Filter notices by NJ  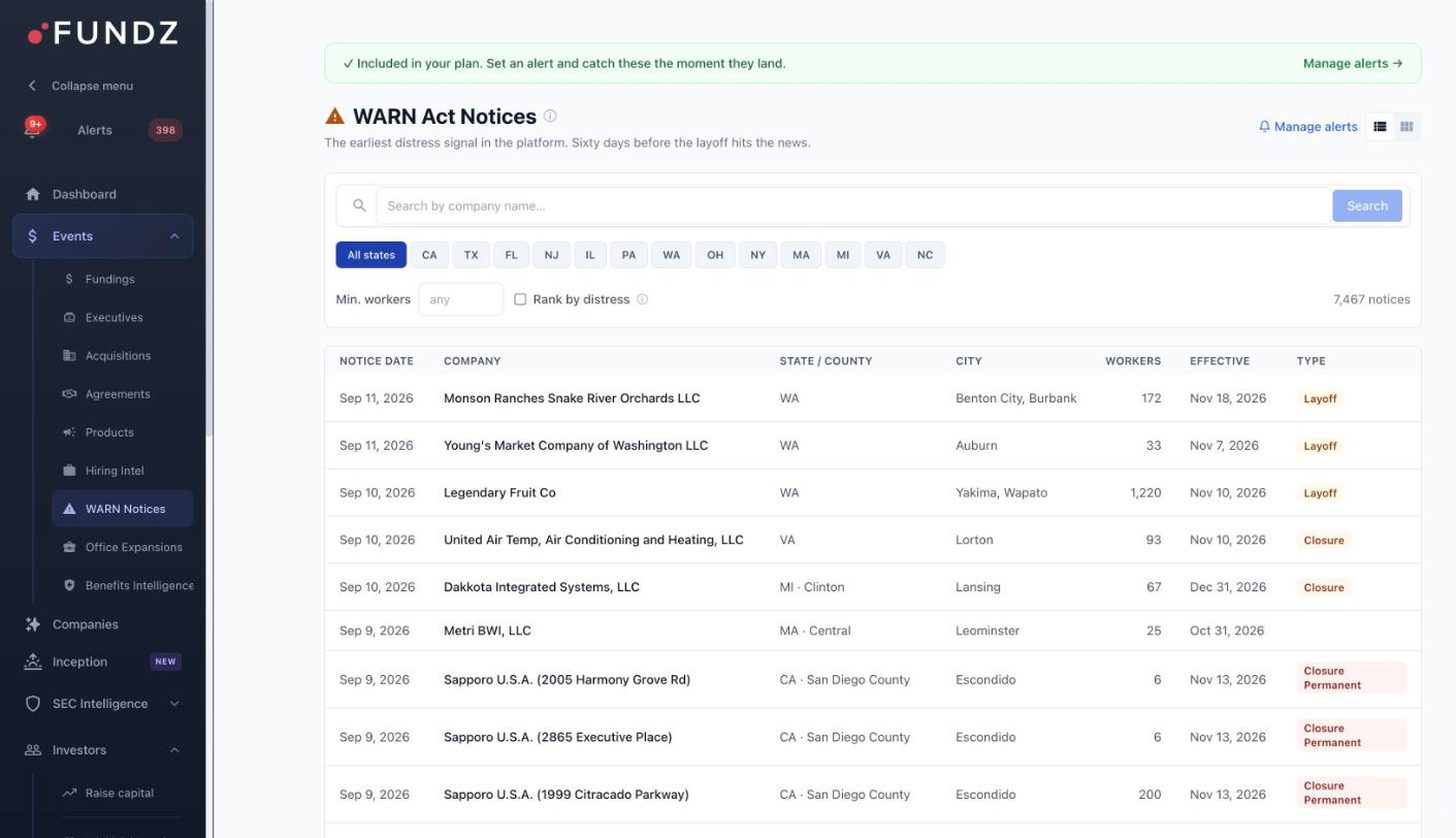click(551, 255)
